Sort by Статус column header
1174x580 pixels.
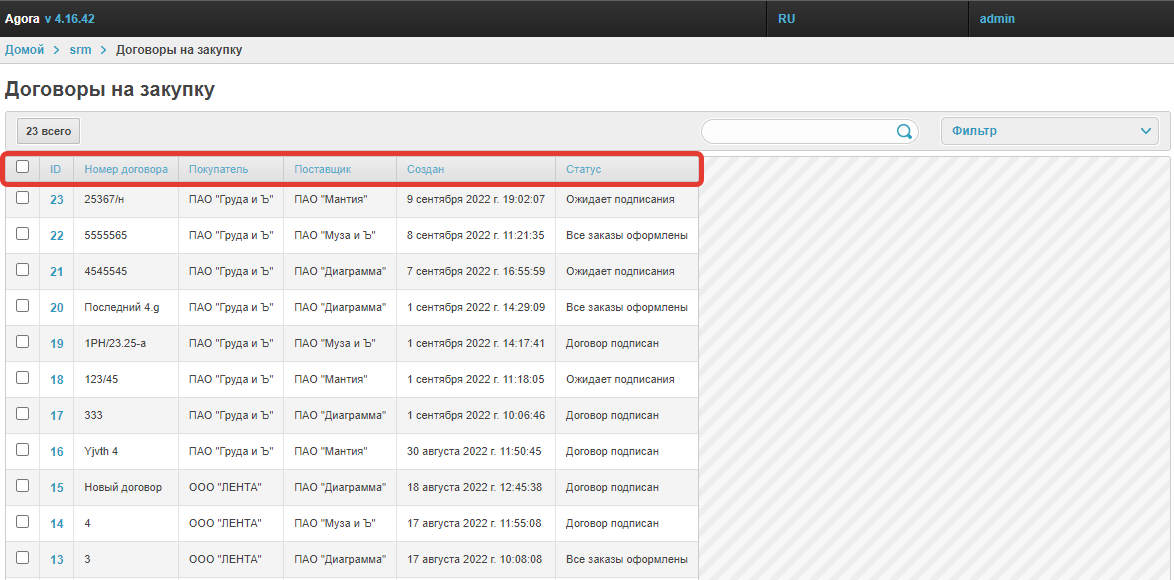click(584, 169)
